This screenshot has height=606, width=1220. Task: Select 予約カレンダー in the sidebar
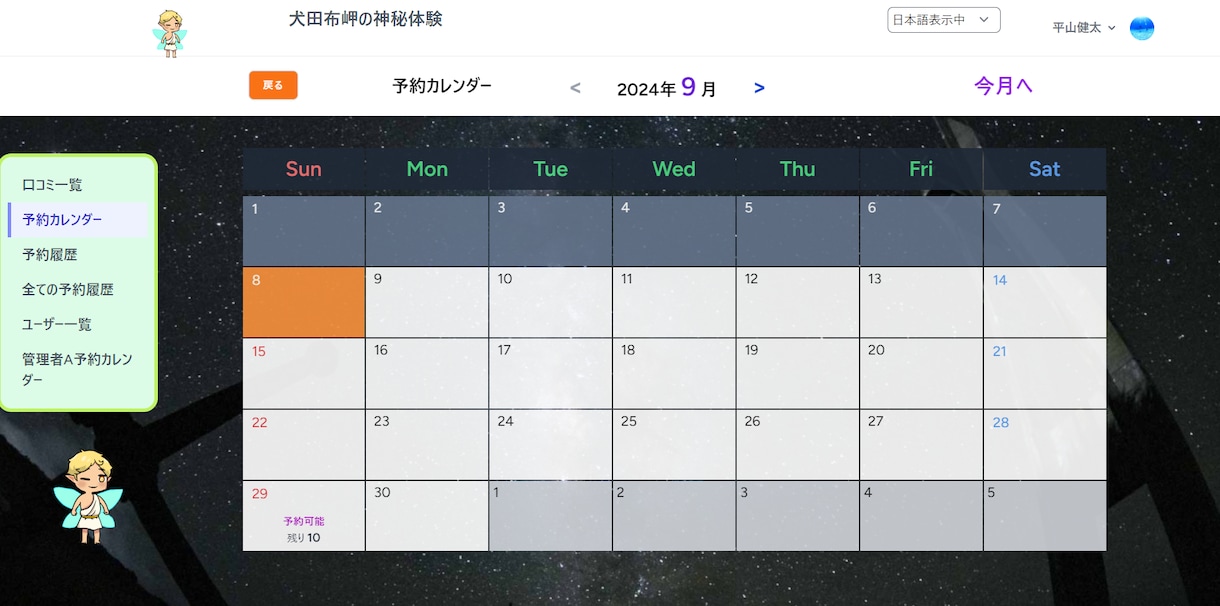tap(78, 220)
